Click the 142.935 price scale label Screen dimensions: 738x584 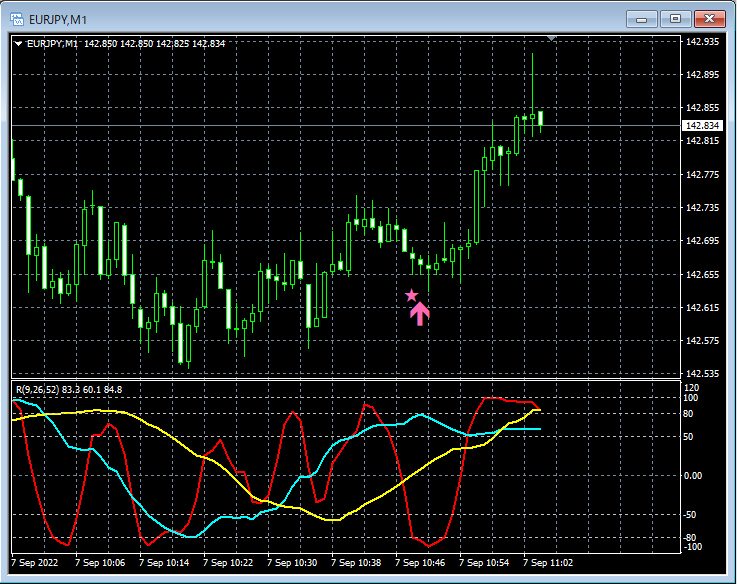[x=702, y=42]
